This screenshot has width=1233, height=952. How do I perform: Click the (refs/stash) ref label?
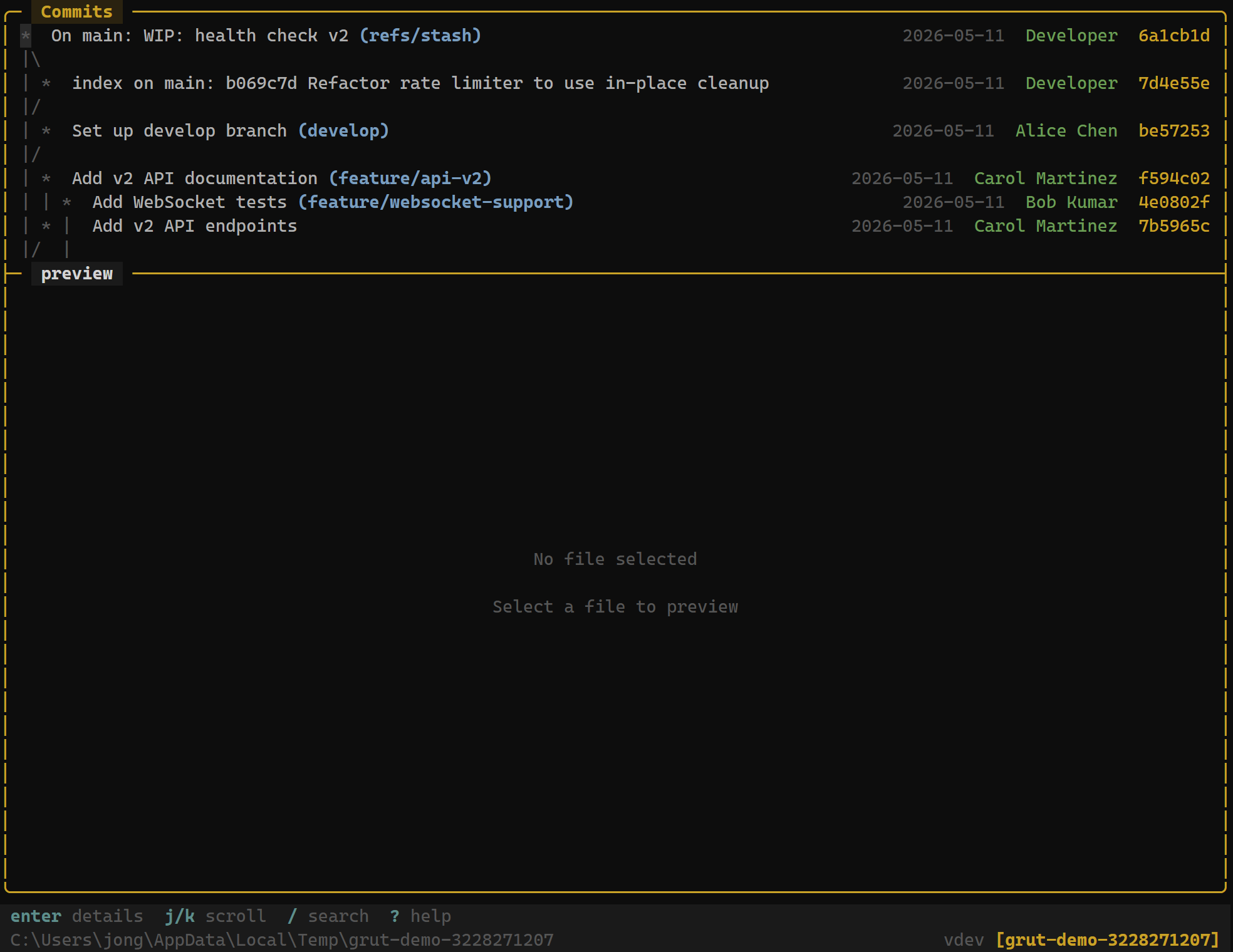(420, 36)
